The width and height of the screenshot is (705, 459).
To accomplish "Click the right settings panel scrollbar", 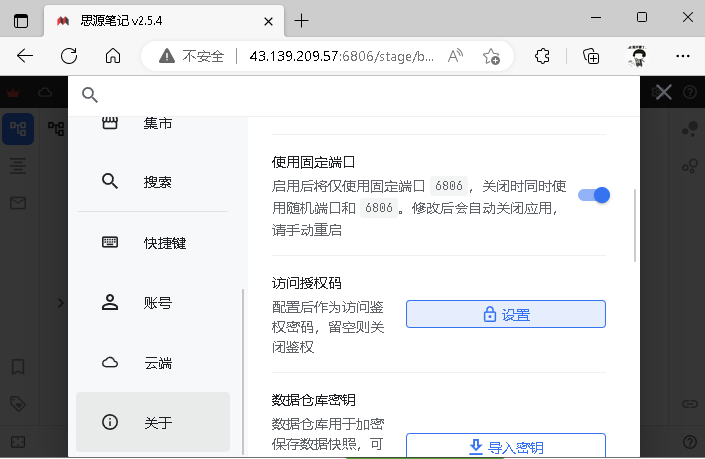I will point(635,225).
